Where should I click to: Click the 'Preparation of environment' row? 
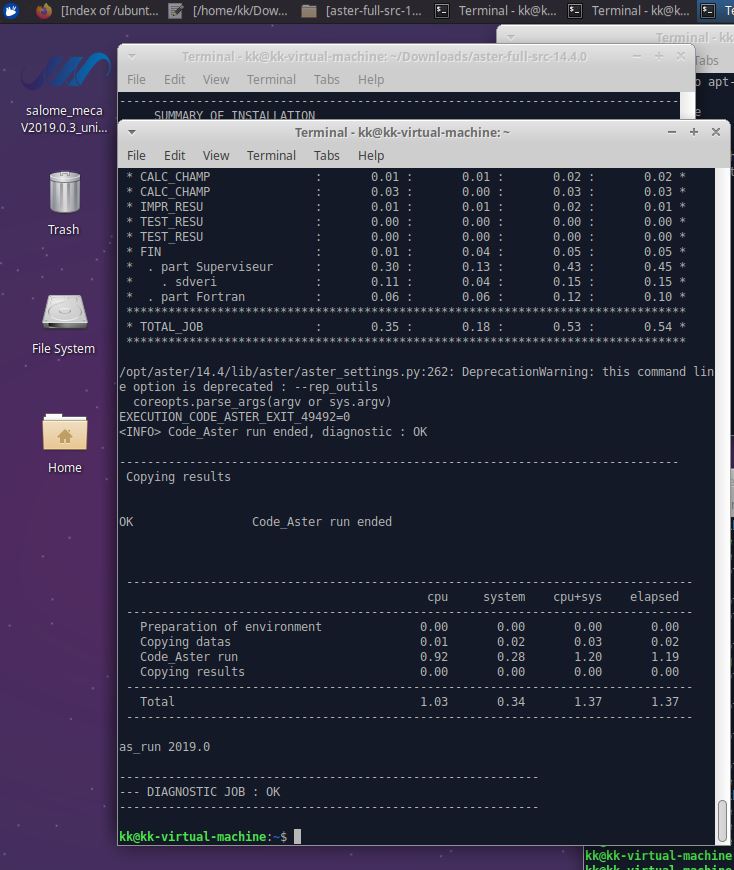[x=409, y=626]
